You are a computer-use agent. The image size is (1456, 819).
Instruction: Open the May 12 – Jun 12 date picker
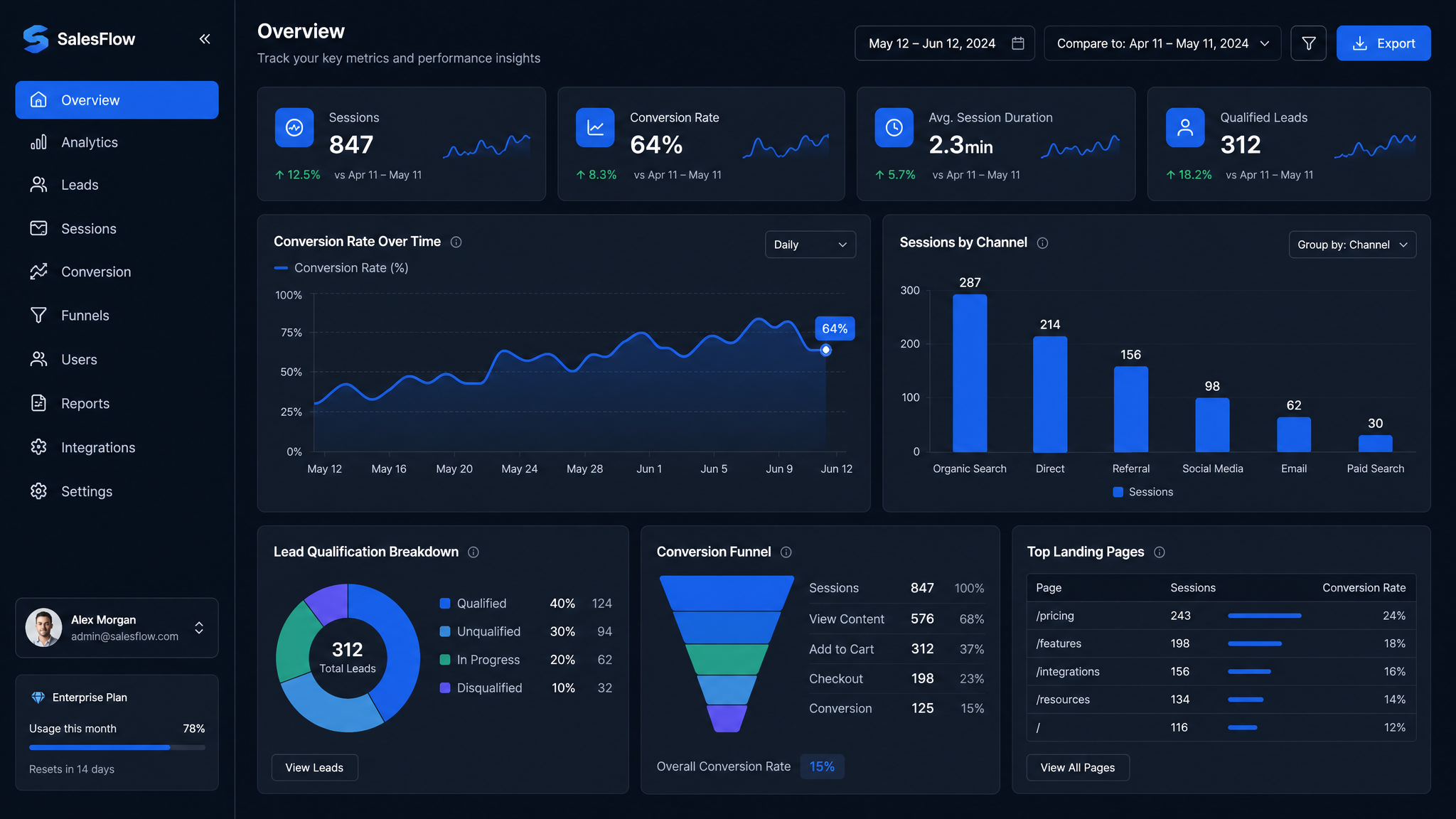(x=944, y=43)
